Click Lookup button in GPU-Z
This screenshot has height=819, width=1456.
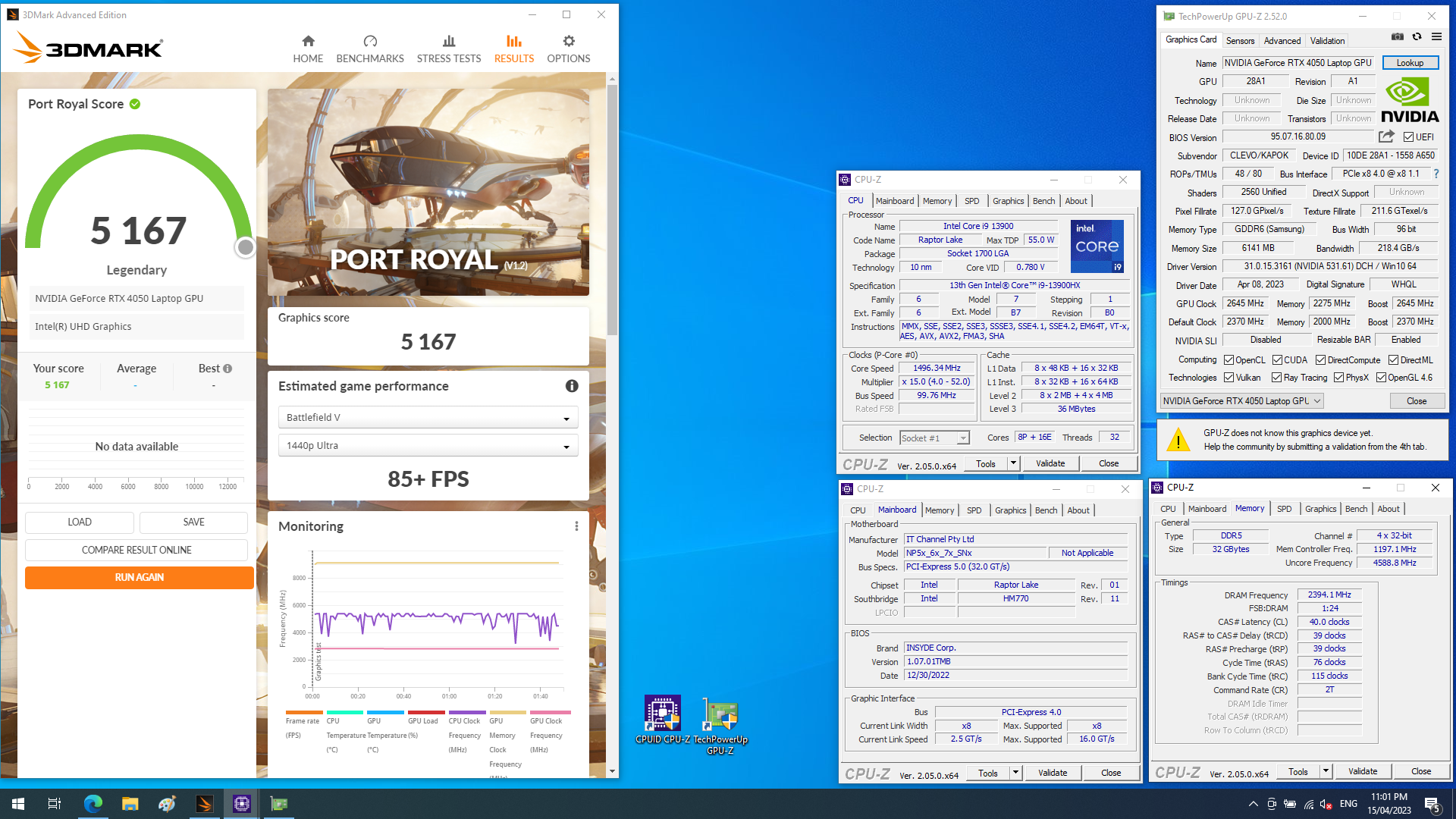[x=1410, y=63]
